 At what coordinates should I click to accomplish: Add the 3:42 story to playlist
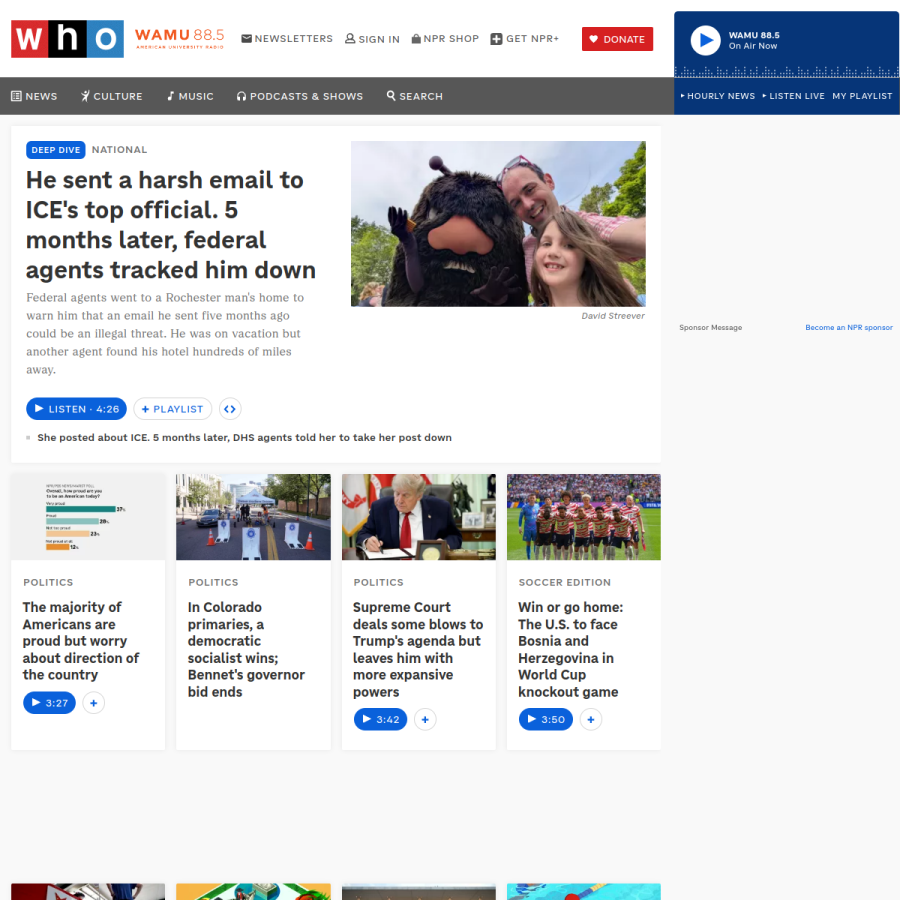click(425, 719)
